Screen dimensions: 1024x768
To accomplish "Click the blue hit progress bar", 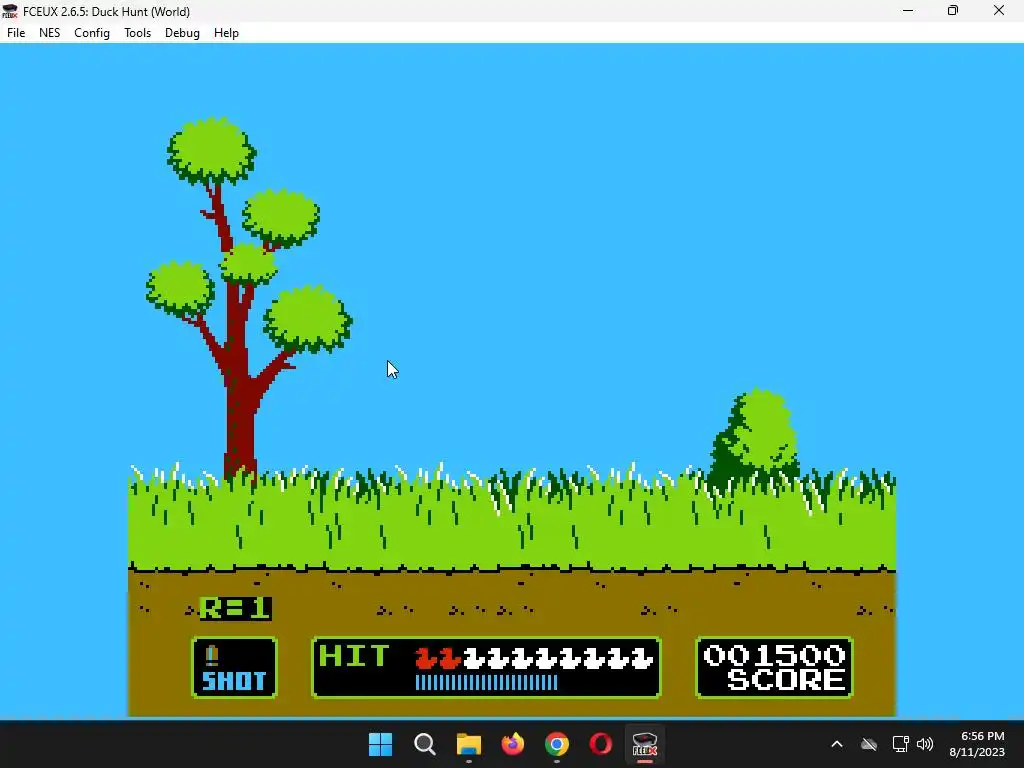I will tap(487, 682).
